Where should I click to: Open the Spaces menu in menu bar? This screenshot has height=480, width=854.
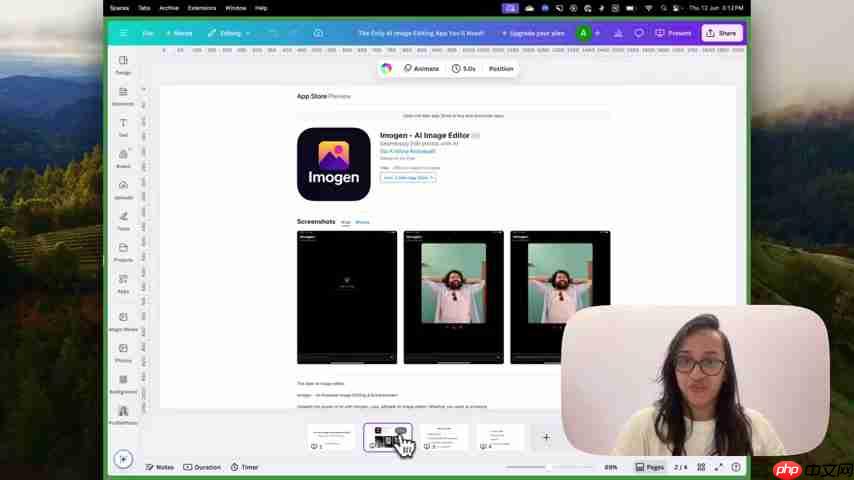point(119,8)
